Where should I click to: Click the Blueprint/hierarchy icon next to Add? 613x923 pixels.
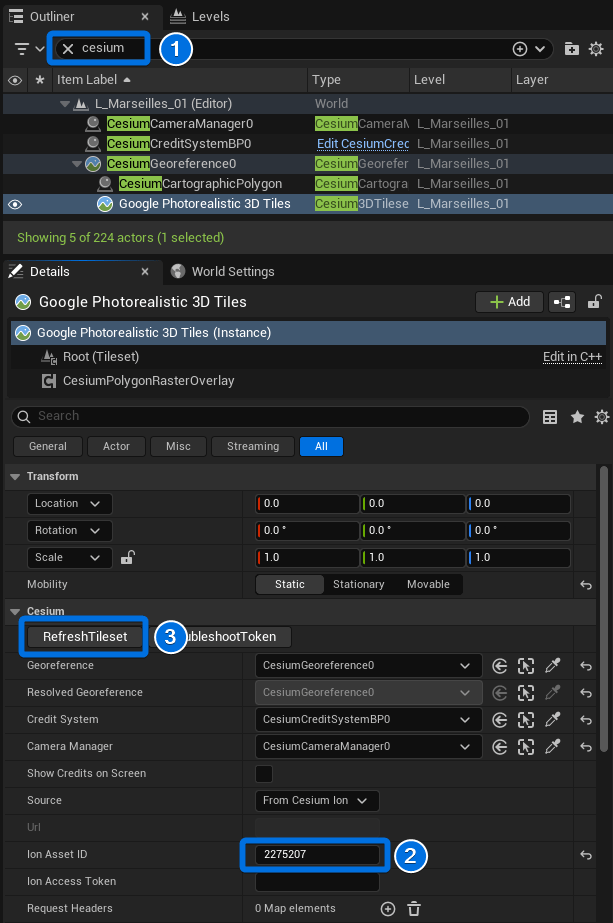[562, 302]
